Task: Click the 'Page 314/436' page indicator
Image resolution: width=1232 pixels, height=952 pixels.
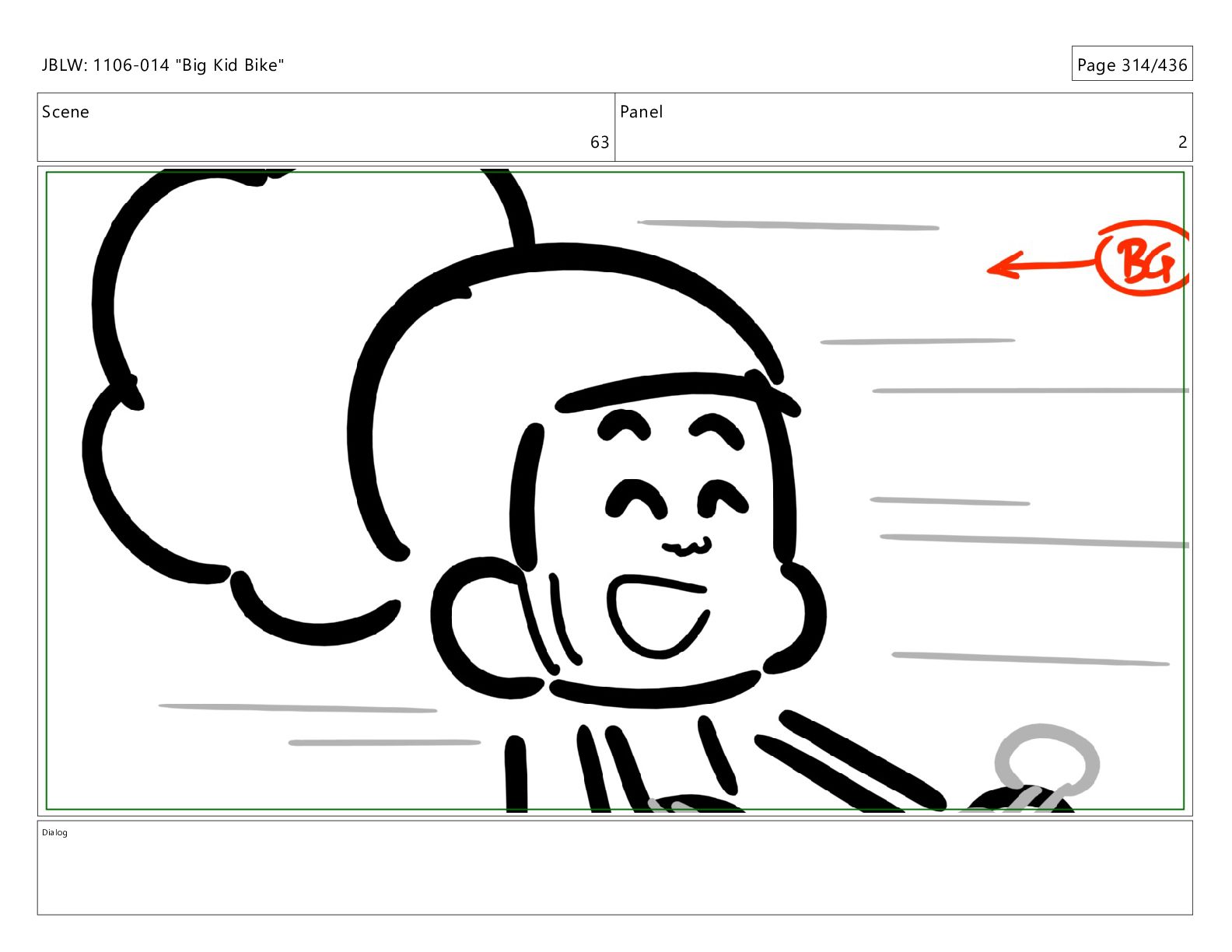Action: tap(1132, 65)
